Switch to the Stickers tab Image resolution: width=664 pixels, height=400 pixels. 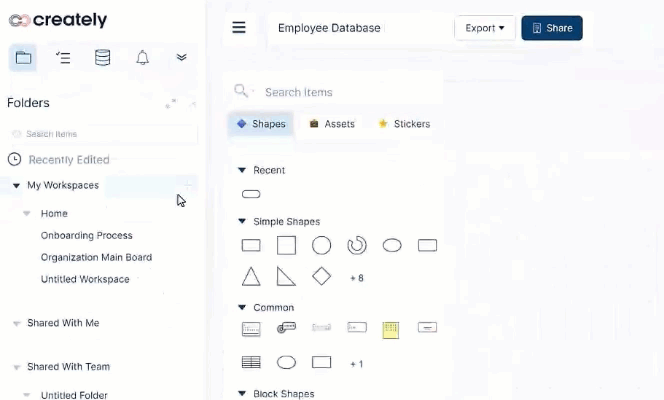[x=404, y=124]
